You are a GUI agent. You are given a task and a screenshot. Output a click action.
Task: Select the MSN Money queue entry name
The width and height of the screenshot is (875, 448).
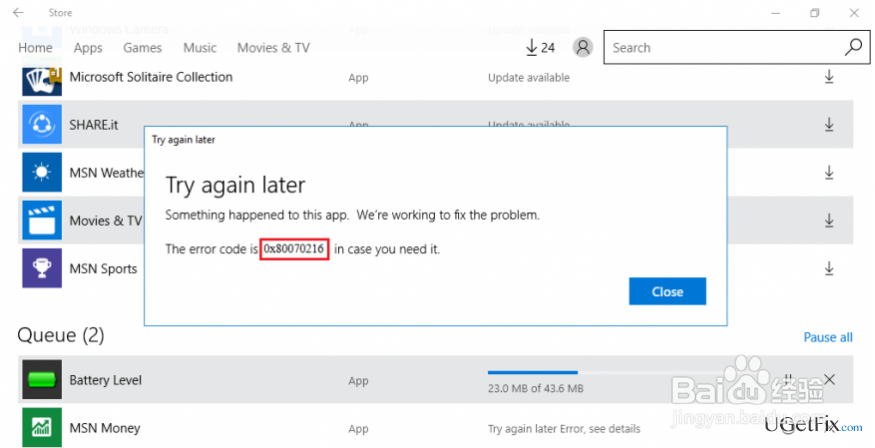click(104, 428)
